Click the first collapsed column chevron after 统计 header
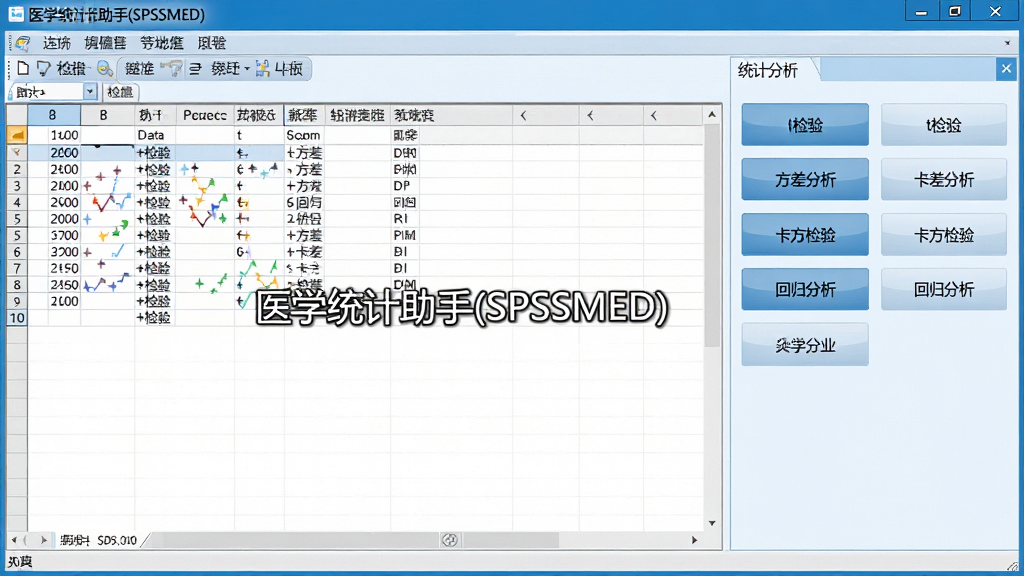This screenshot has height=576, width=1024. coord(523,116)
